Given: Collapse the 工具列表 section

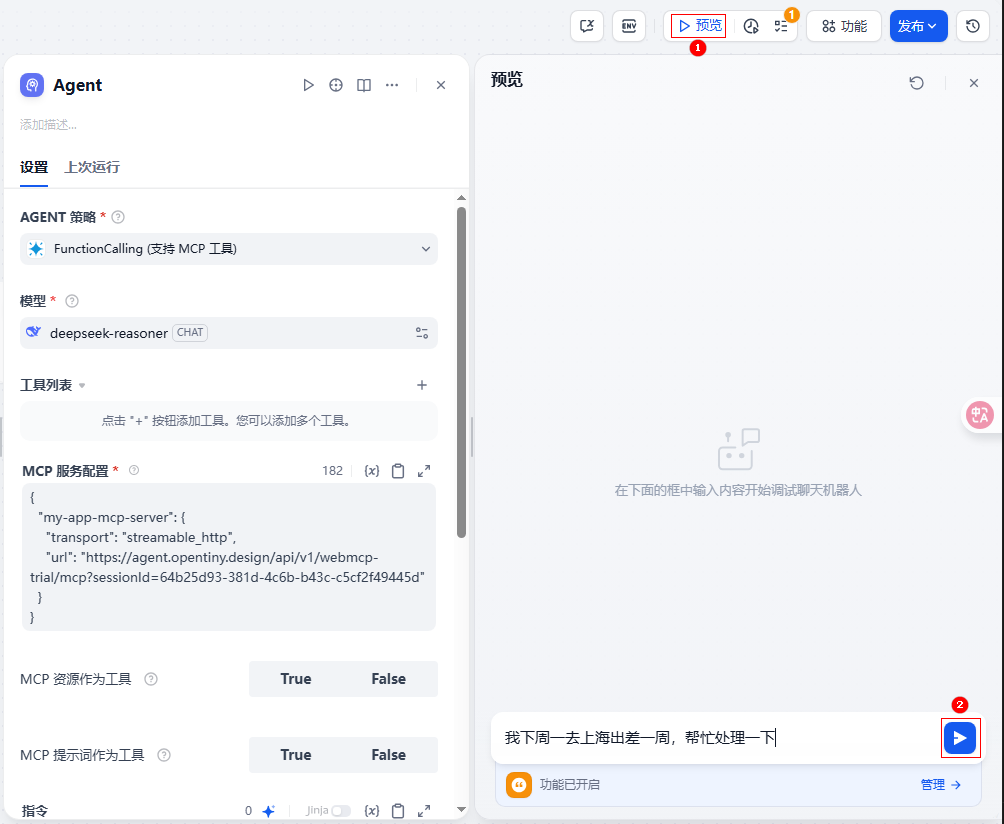Looking at the screenshot, I should pos(82,386).
